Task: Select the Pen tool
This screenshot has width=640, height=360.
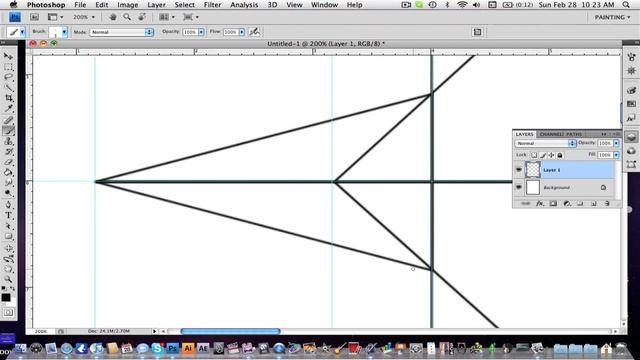Action: 8,204
